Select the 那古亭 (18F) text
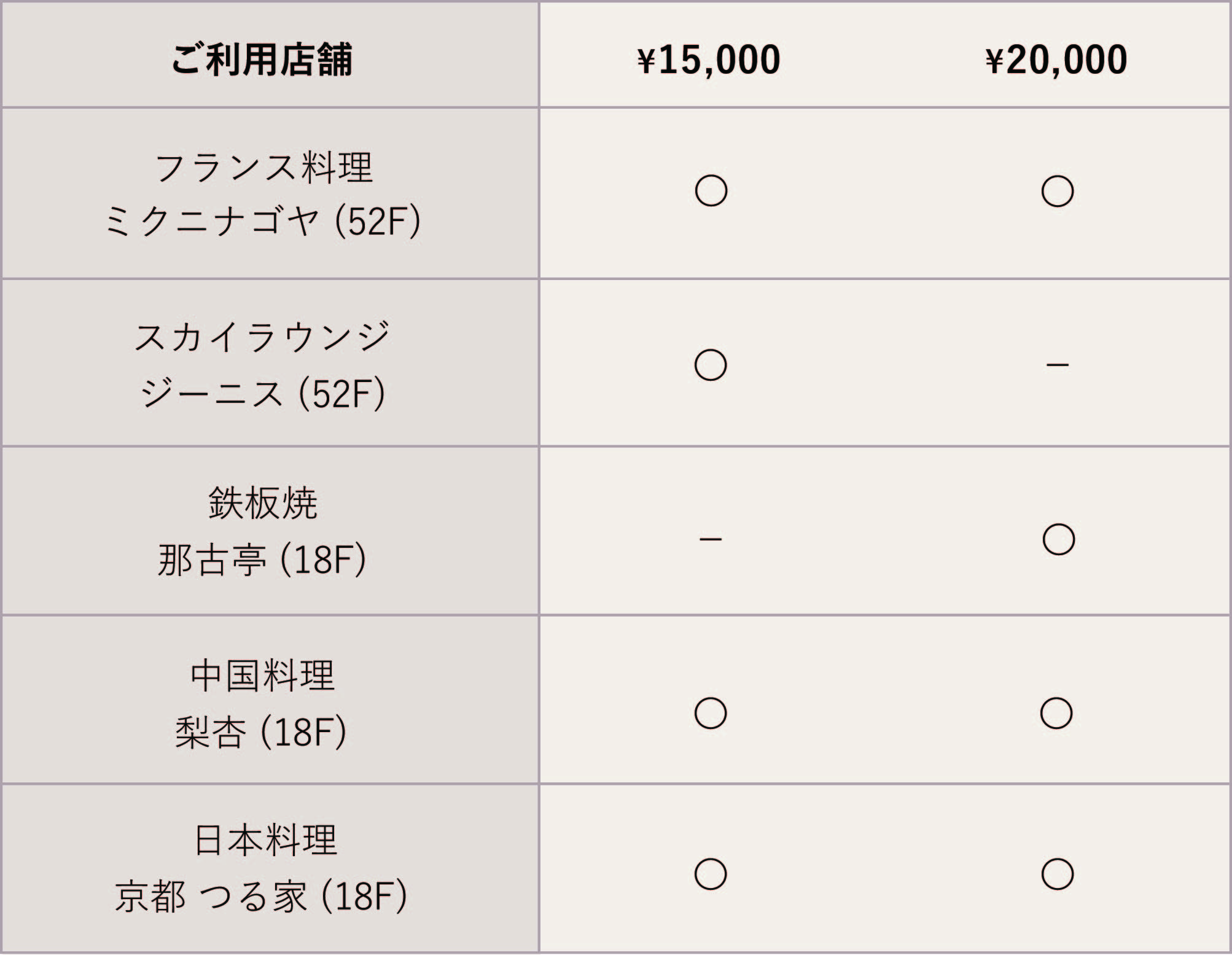Screen dimensions: 1232x955 point(262,560)
